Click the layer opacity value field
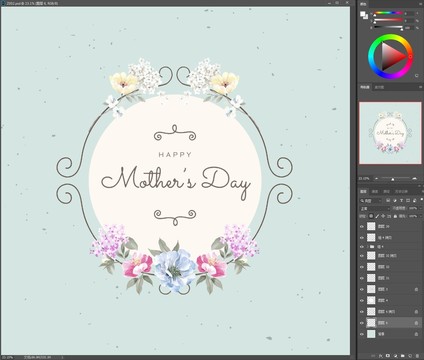424x360 pixels. 413,208
